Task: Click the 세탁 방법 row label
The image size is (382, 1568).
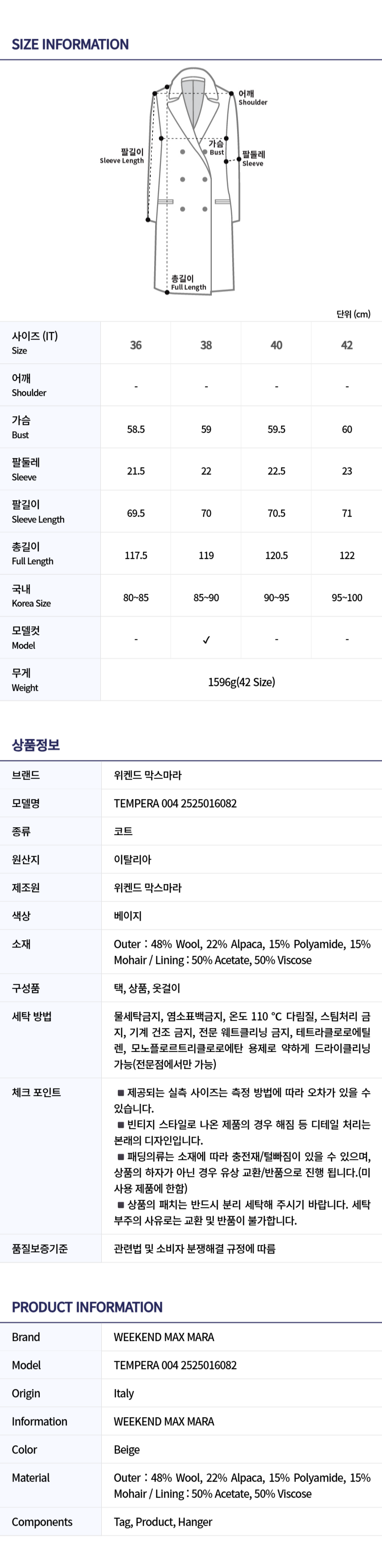Action: coord(32,1016)
